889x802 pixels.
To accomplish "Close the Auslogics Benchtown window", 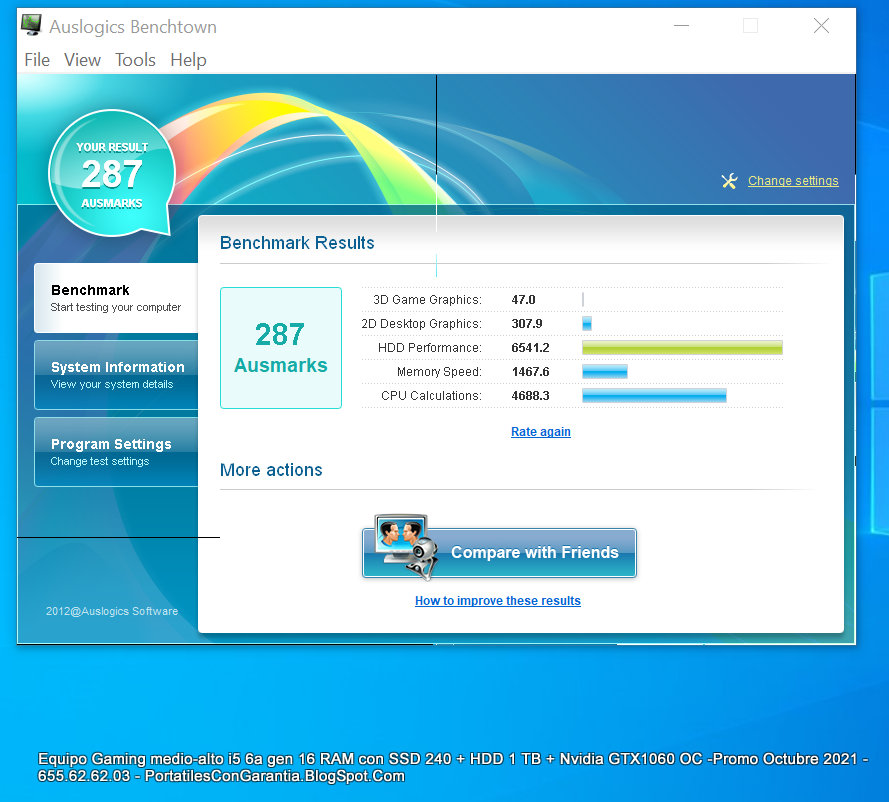I will pyautogui.click(x=822, y=26).
